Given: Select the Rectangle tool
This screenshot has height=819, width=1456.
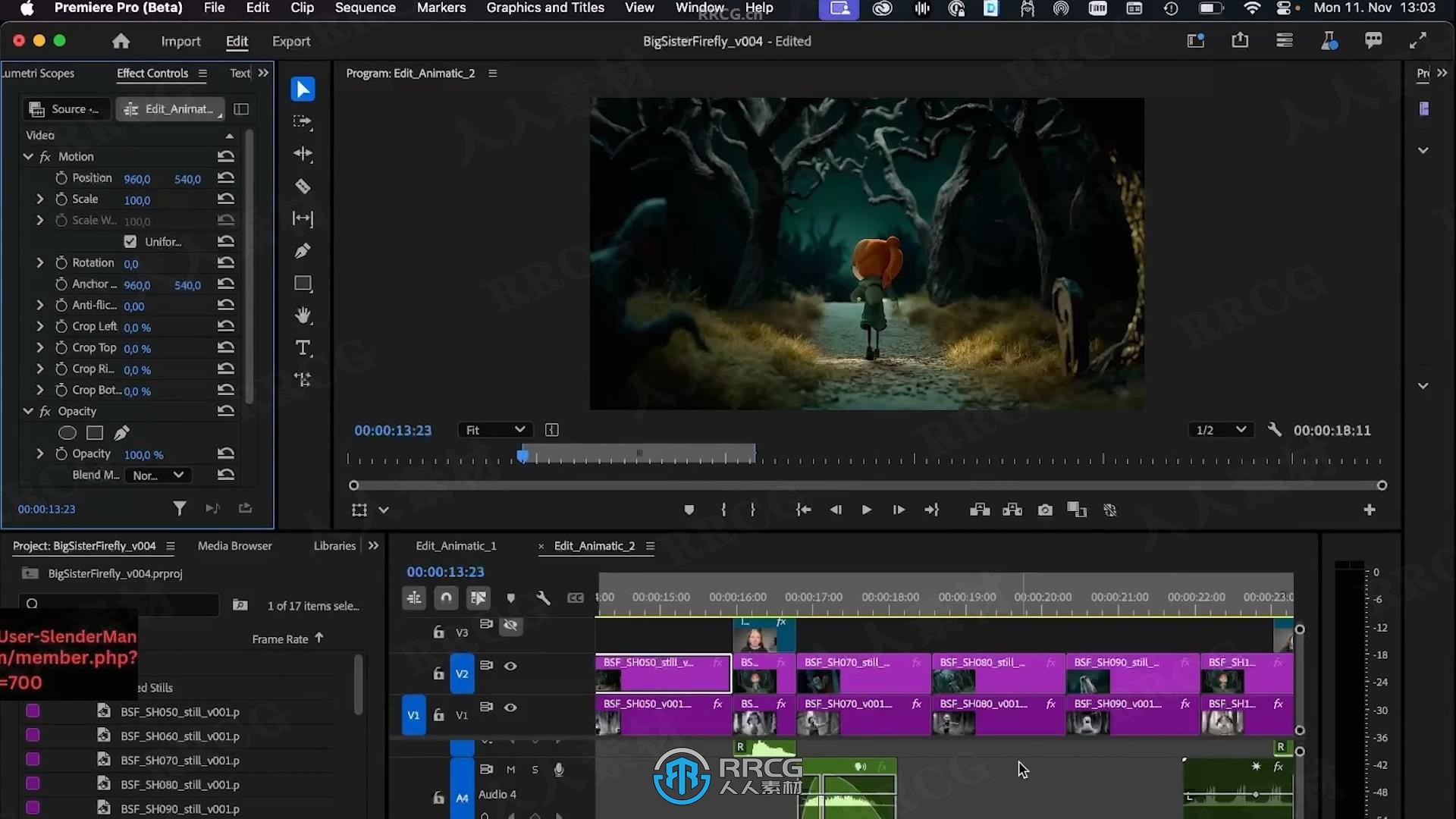Looking at the screenshot, I should tap(303, 284).
